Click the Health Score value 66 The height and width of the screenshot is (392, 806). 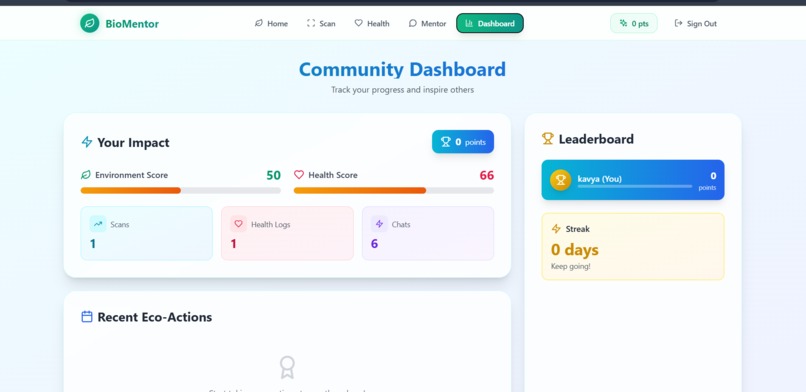(487, 175)
